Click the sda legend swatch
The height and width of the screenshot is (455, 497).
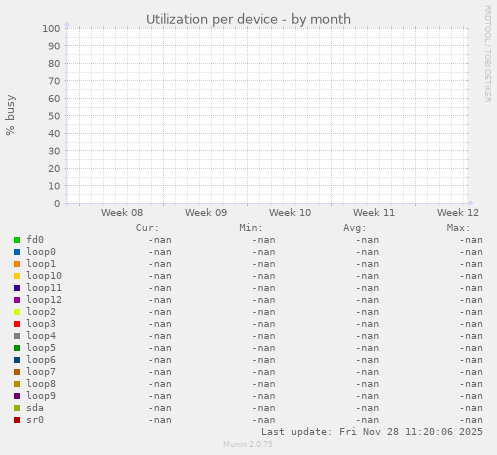point(17,408)
